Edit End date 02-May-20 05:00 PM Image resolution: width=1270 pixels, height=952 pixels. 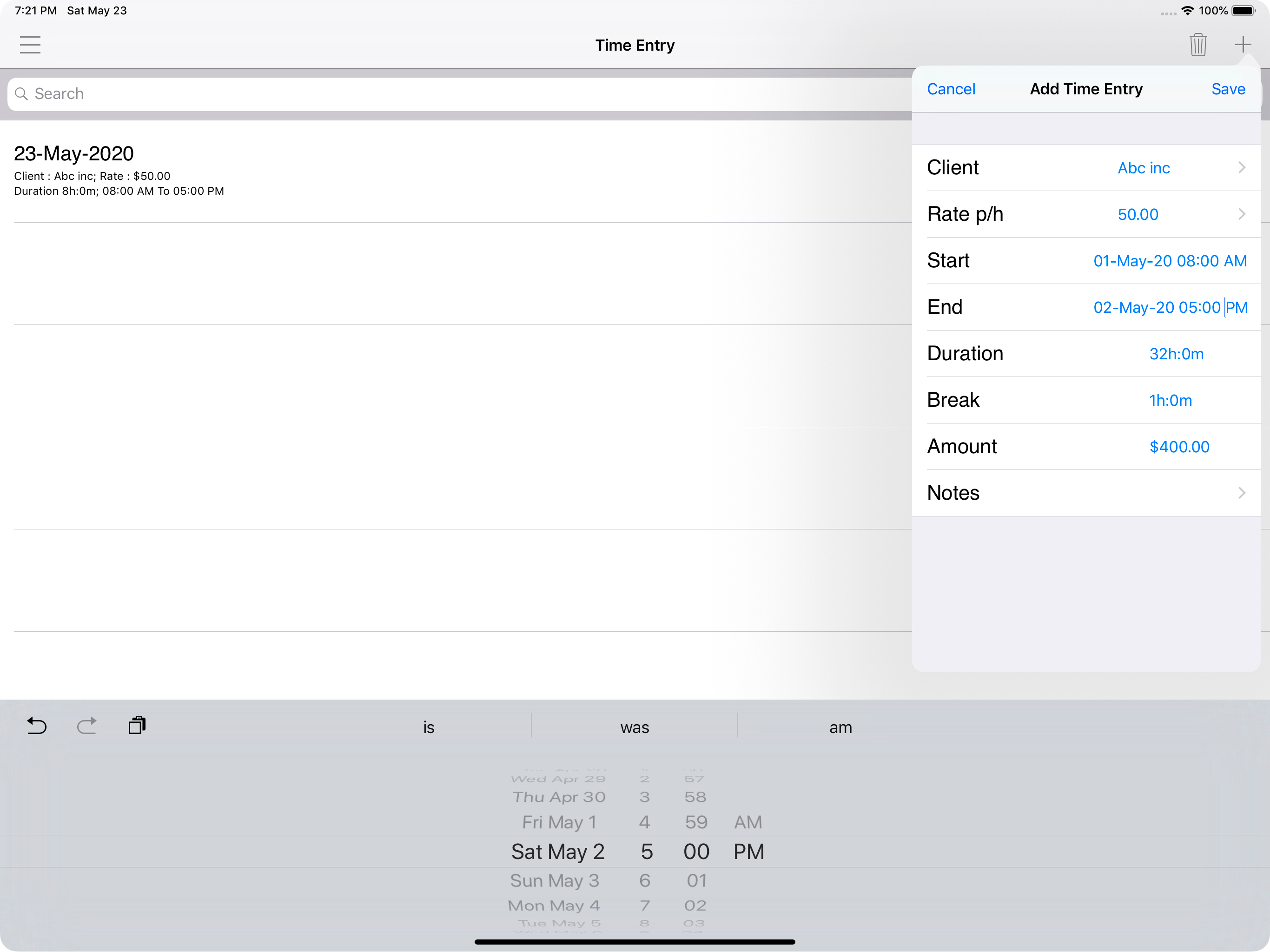[1170, 308]
